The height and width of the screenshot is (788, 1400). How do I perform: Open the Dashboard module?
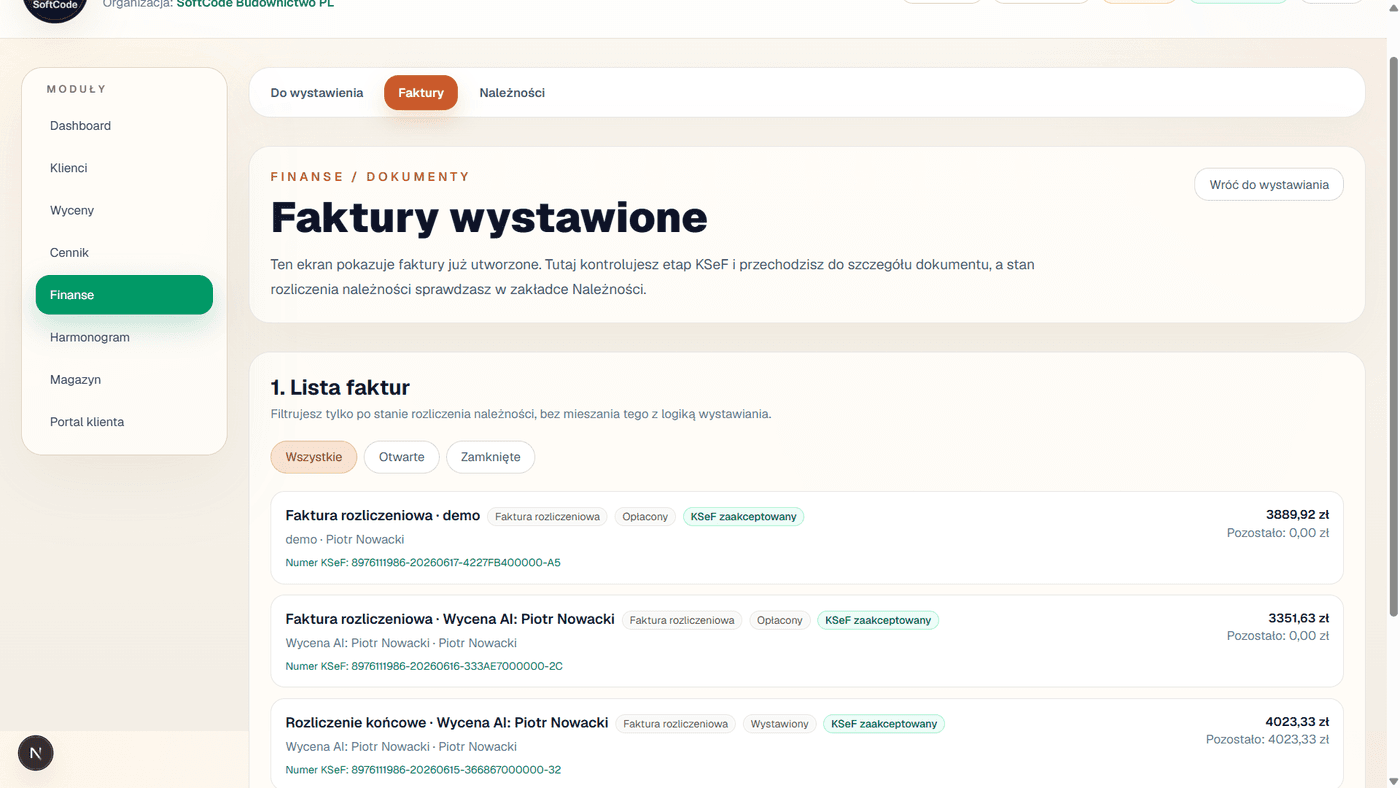pos(124,126)
